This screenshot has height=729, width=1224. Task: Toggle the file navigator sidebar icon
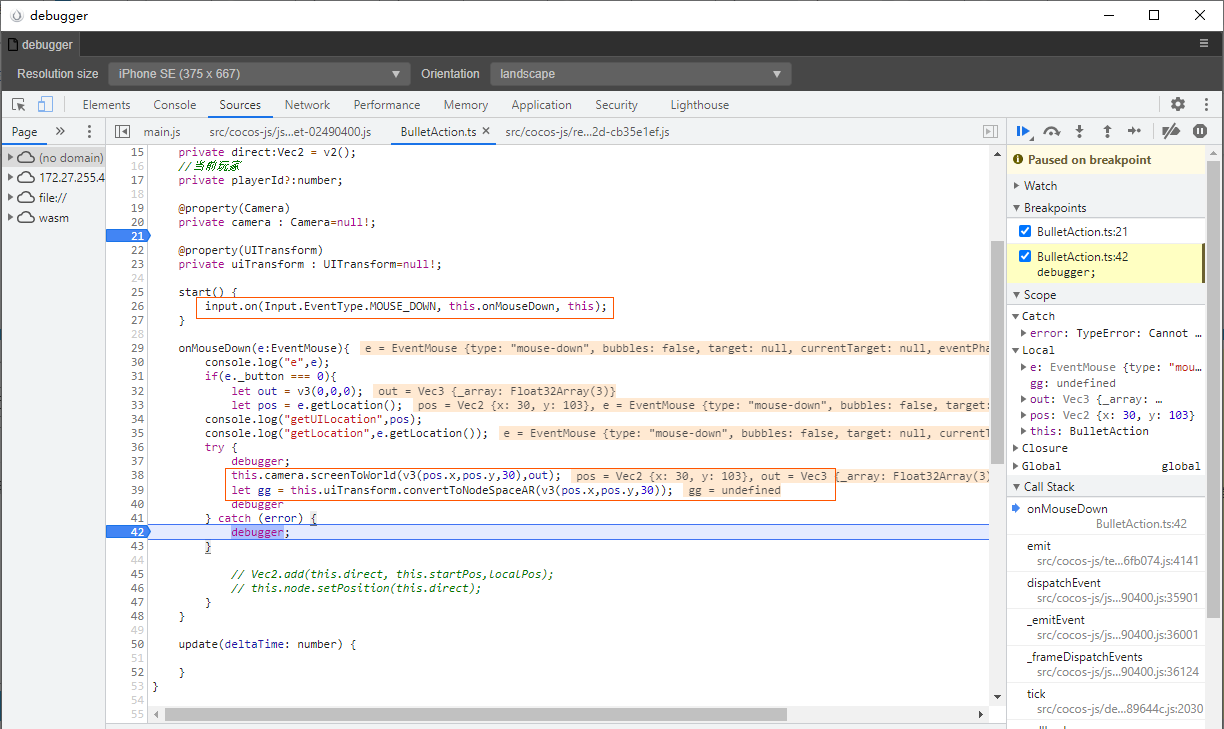pos(122,131)
